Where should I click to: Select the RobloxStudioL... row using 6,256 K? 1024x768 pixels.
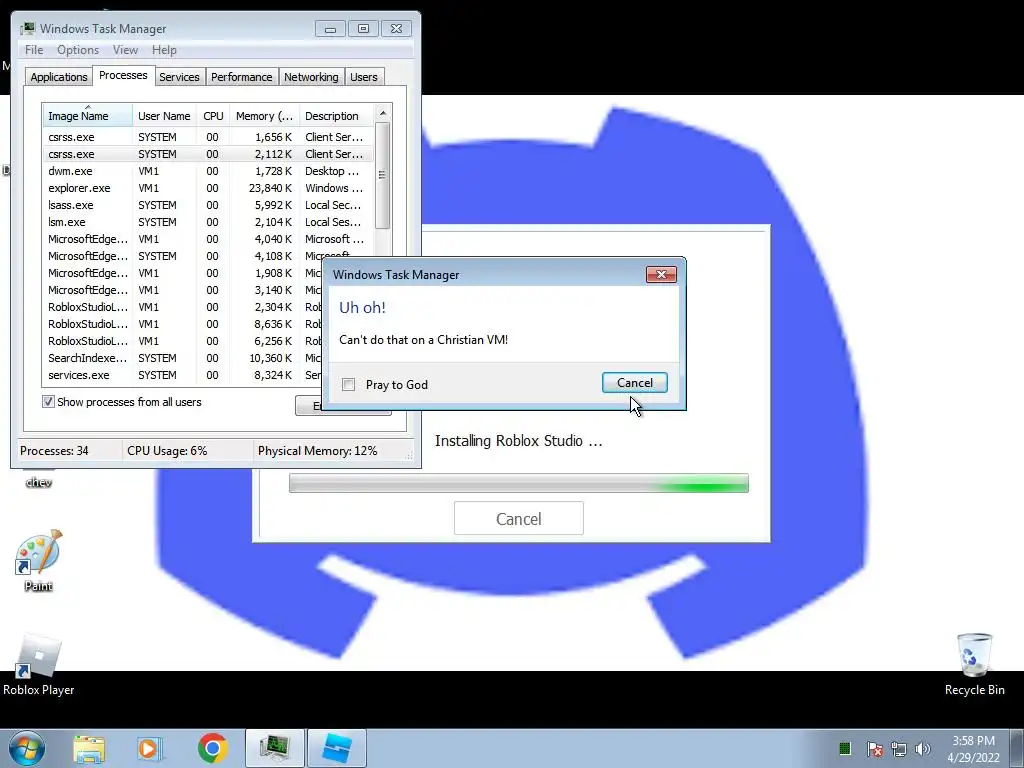pyautogui.click(x=183, y=341)
